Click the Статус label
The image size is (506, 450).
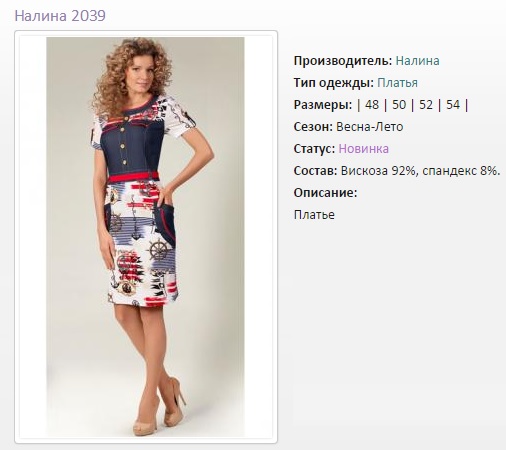point(314,149)
